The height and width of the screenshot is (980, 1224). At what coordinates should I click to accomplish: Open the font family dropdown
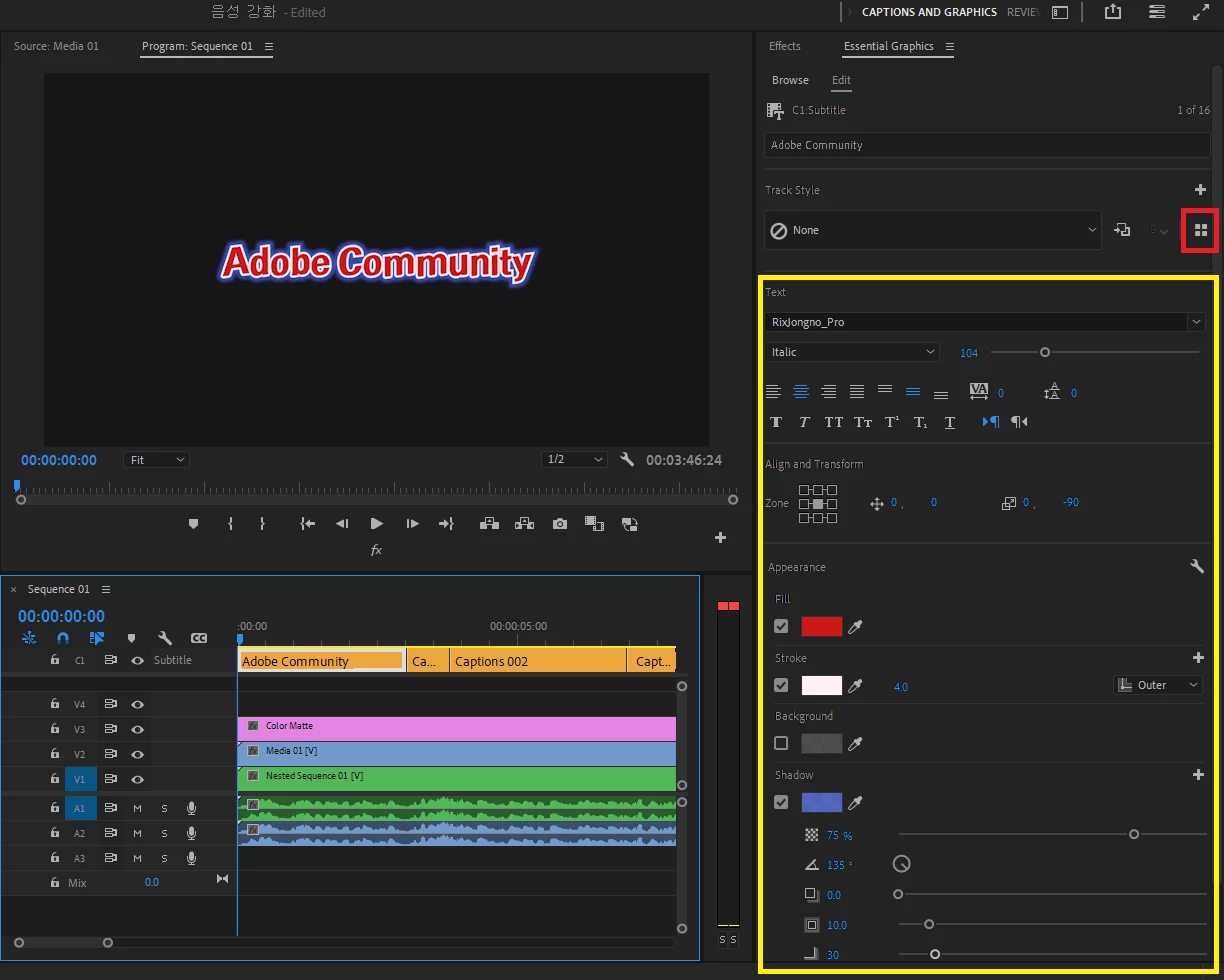point(1195,322)
